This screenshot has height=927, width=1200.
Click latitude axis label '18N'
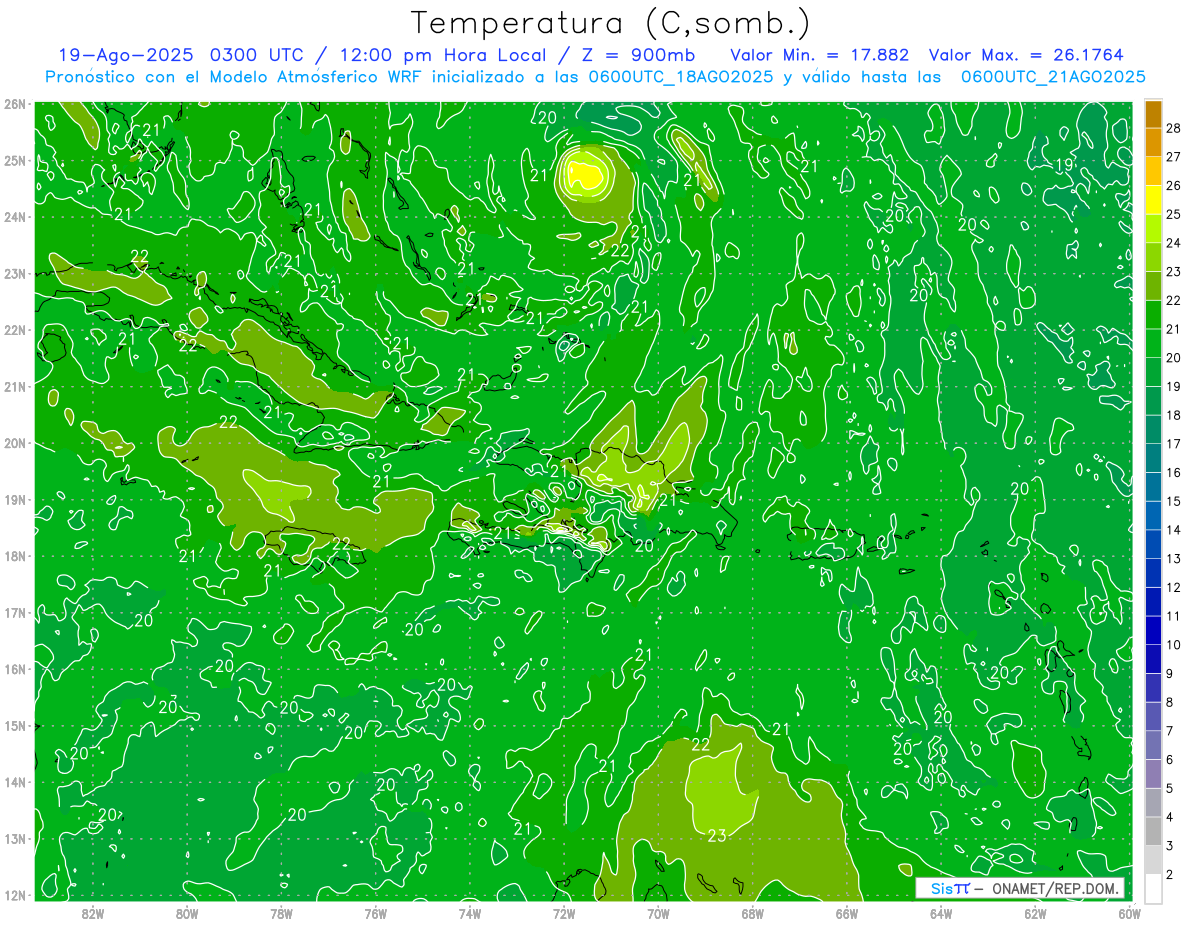click(15, 556)
